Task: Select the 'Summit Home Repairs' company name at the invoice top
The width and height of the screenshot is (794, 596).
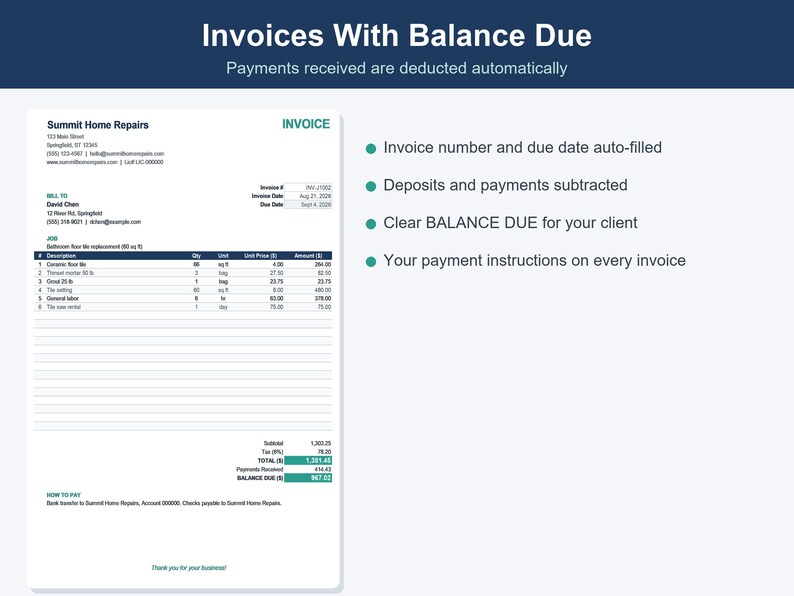Action: (x=98, y=125)
